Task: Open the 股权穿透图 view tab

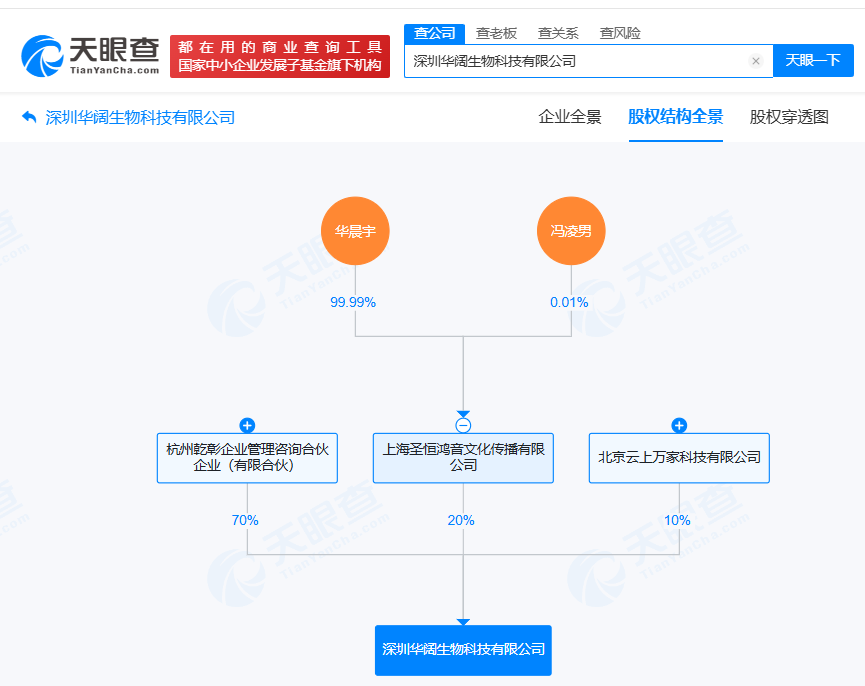Action: pos(791,117)
